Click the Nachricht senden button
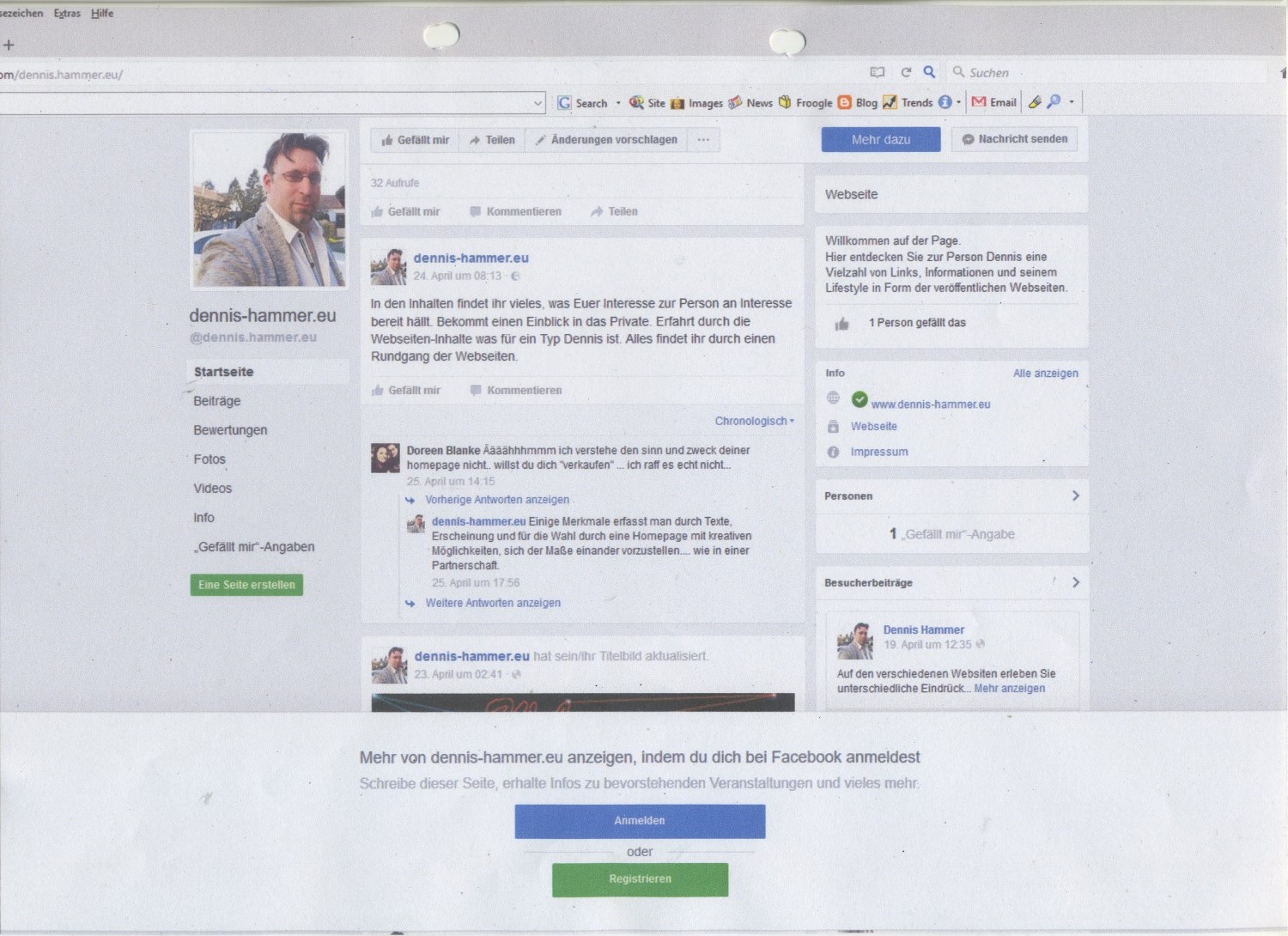The image size is (1288, 936). [1014, 139]
